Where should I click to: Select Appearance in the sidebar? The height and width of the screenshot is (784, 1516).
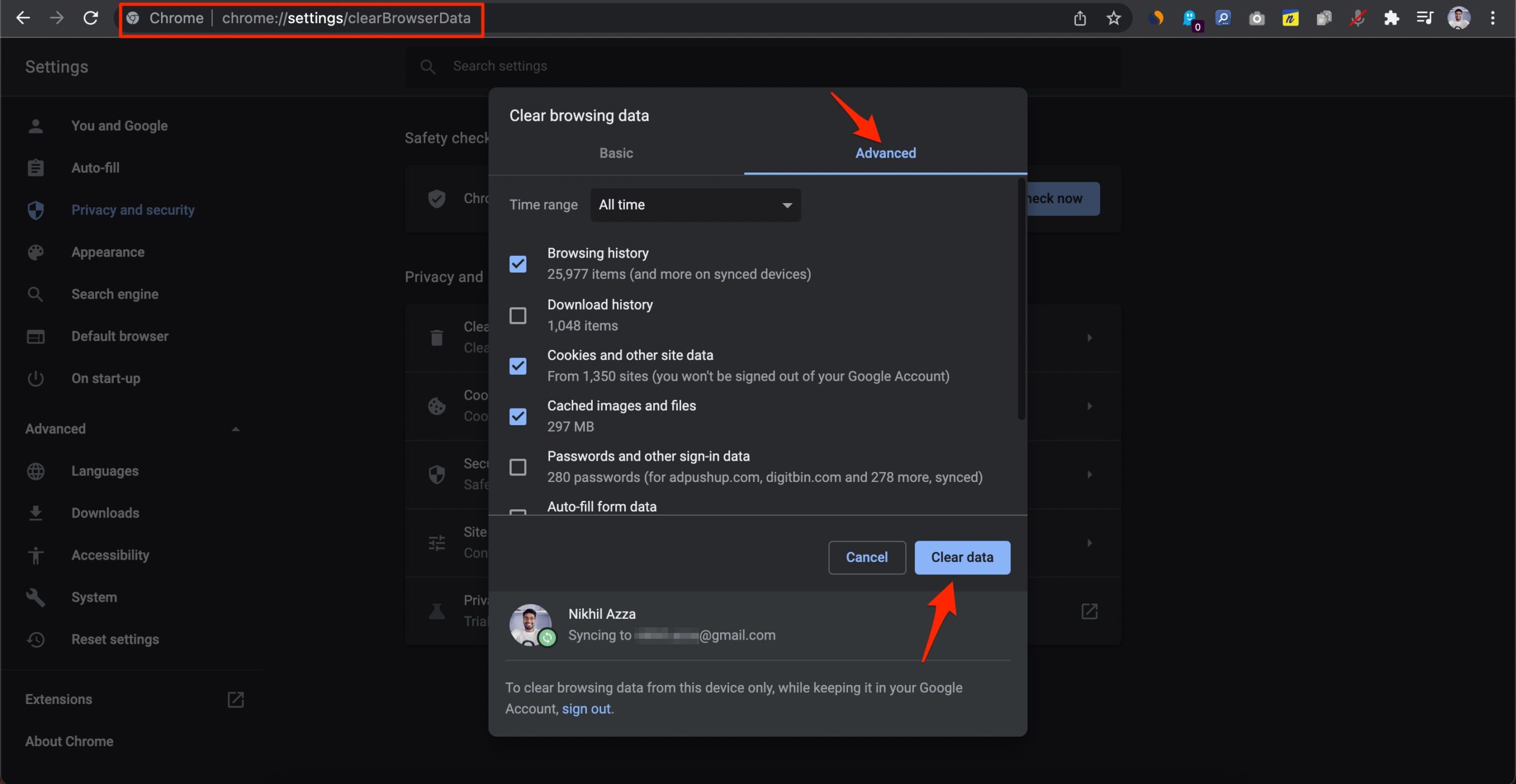[x=108, y=252]
